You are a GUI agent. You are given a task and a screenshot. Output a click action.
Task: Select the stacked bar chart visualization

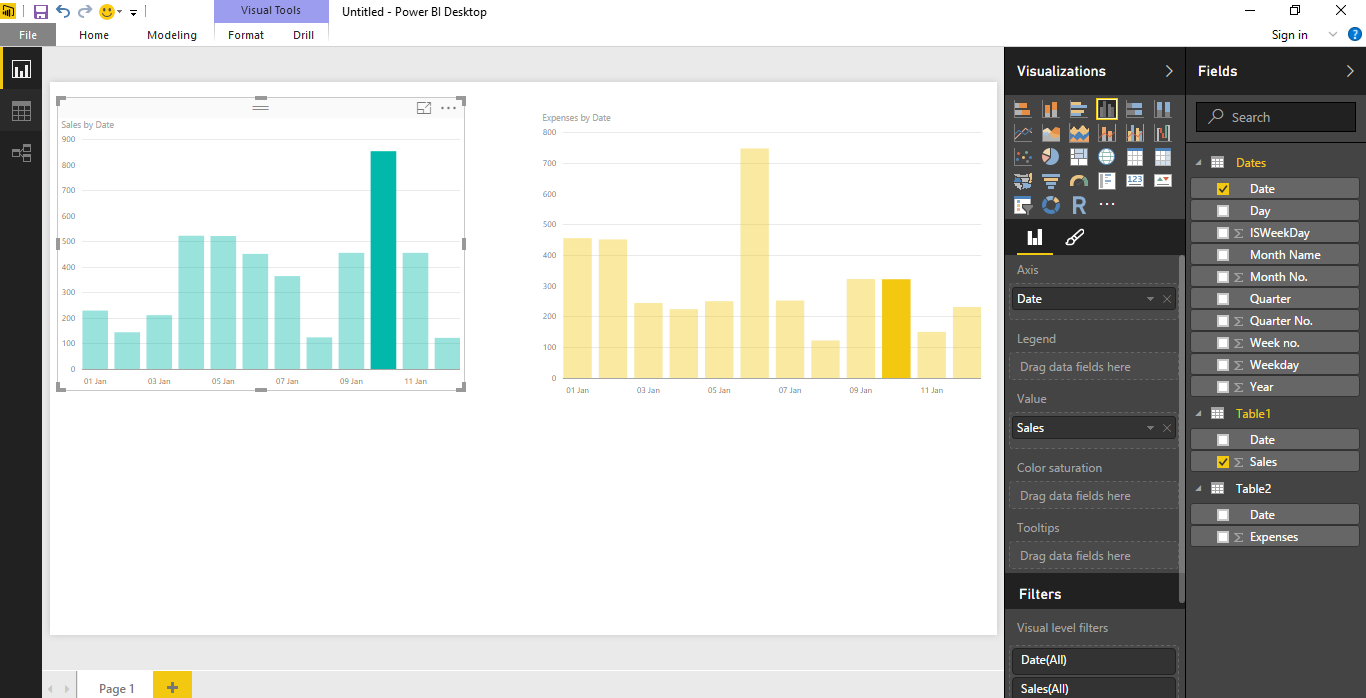click(1022, 109)
